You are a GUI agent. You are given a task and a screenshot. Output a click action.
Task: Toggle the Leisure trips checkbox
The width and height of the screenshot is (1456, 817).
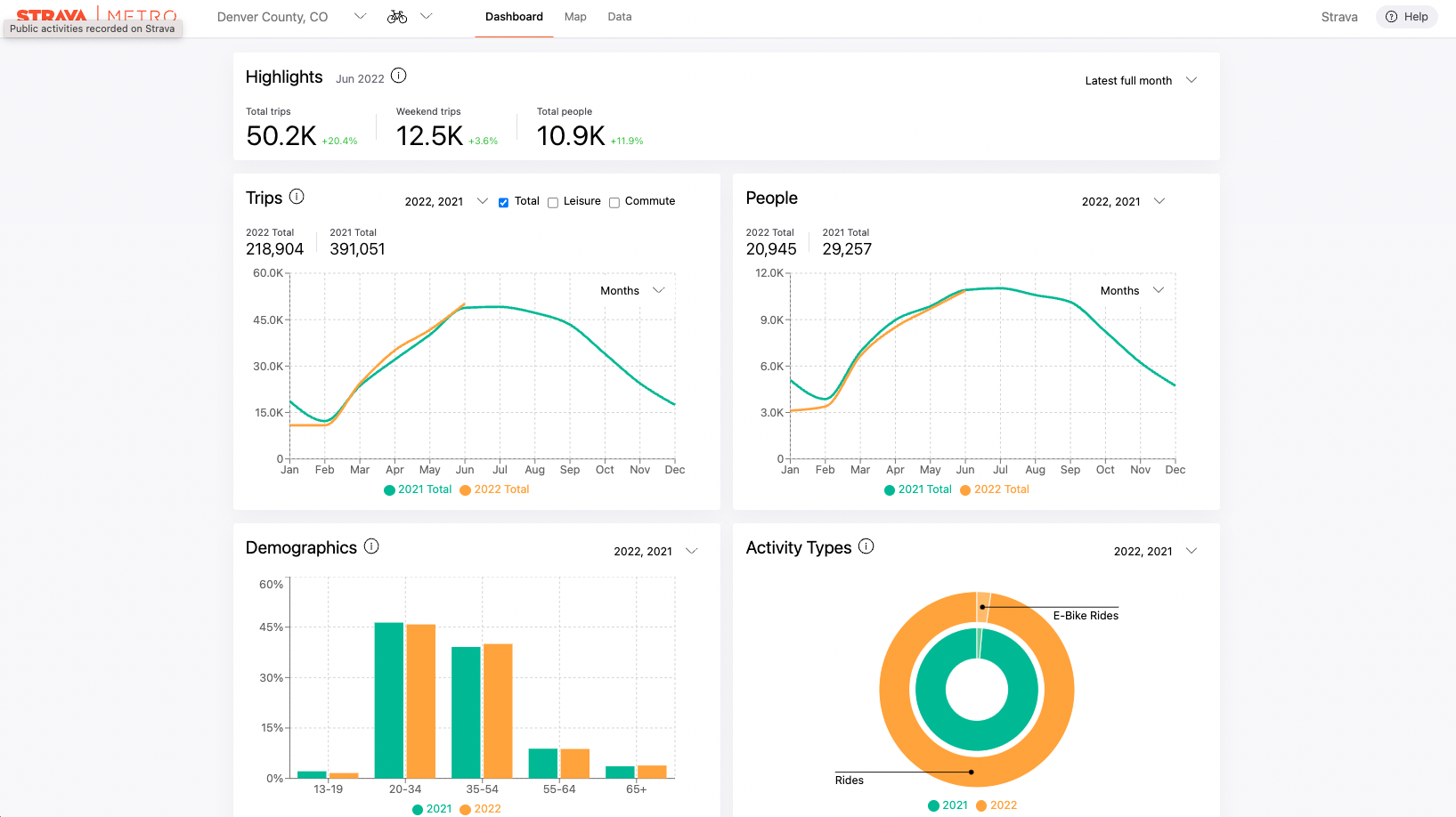coord(553,202)
